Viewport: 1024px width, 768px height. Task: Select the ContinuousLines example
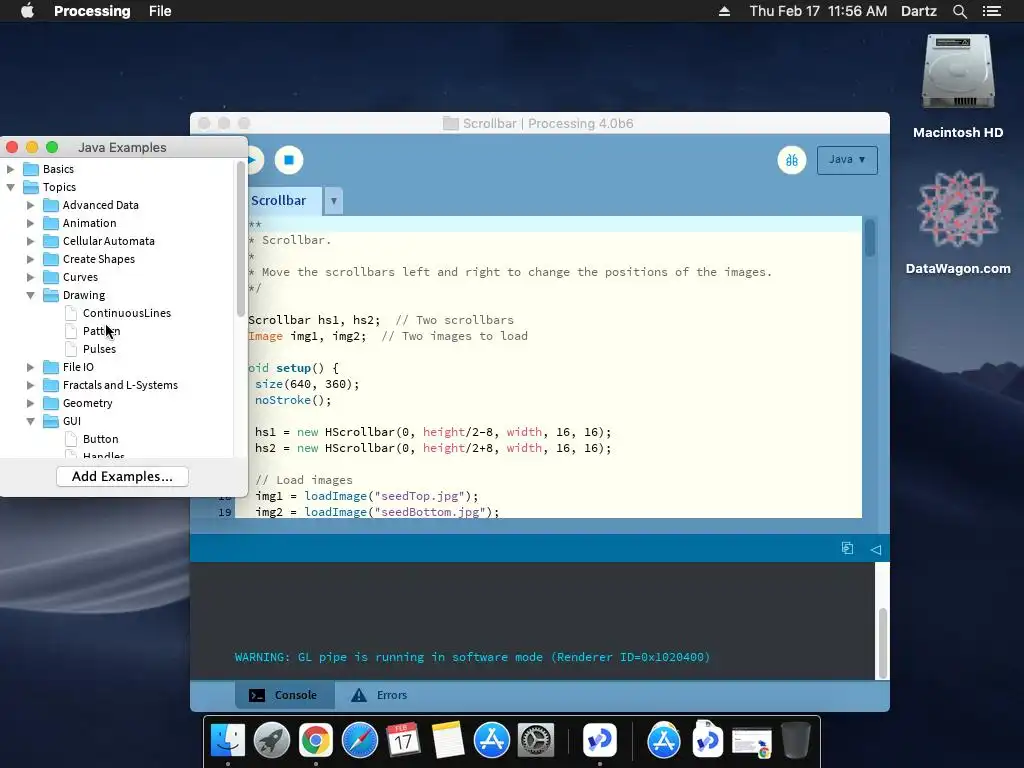click(x=127, y=313)
